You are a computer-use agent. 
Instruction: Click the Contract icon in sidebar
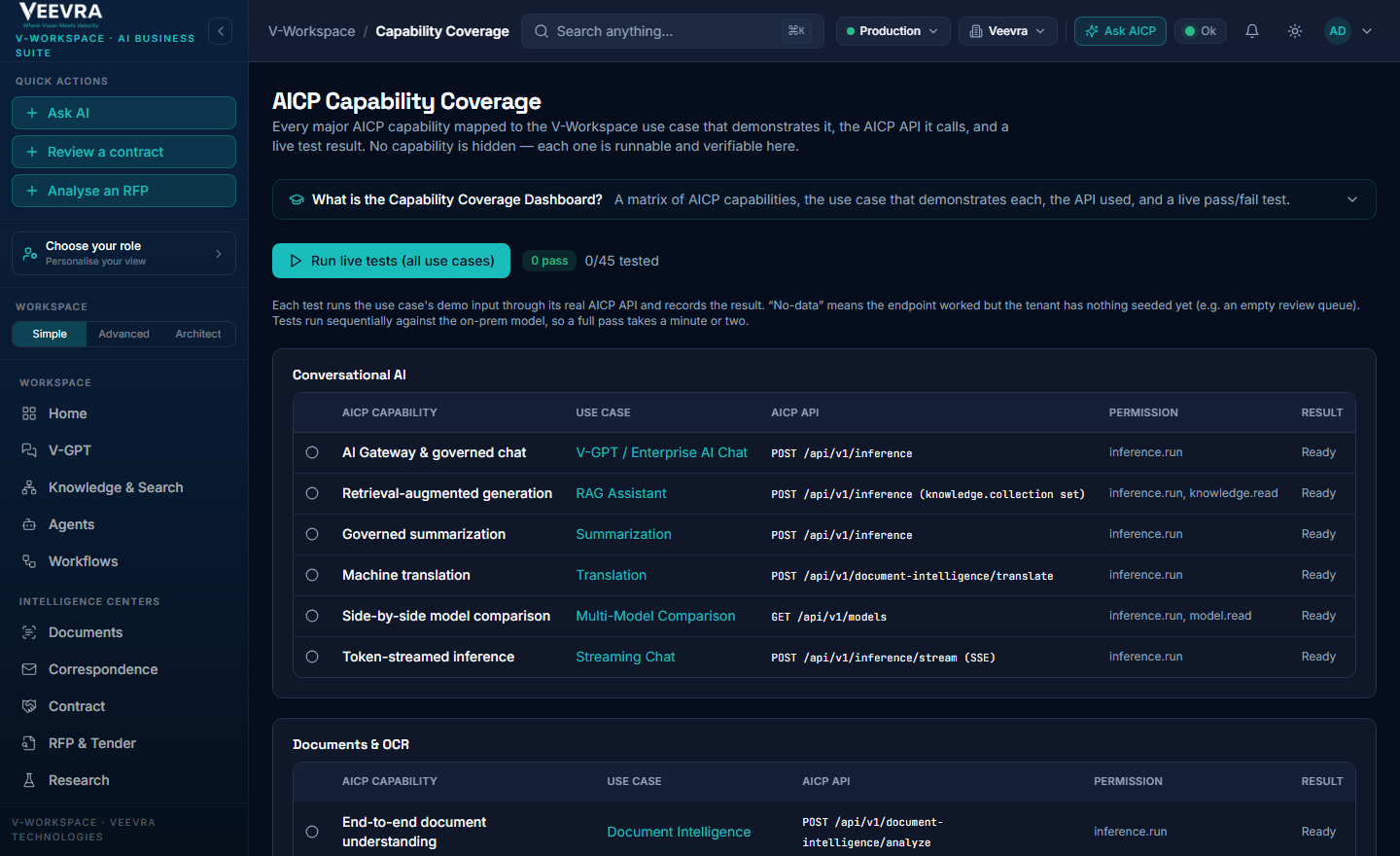29,706
